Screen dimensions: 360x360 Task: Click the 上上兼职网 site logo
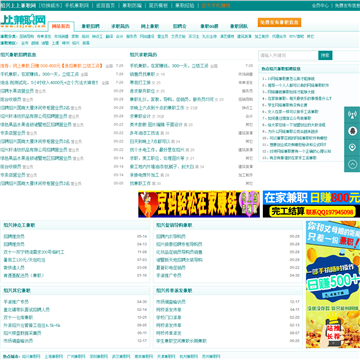(23, 21)
